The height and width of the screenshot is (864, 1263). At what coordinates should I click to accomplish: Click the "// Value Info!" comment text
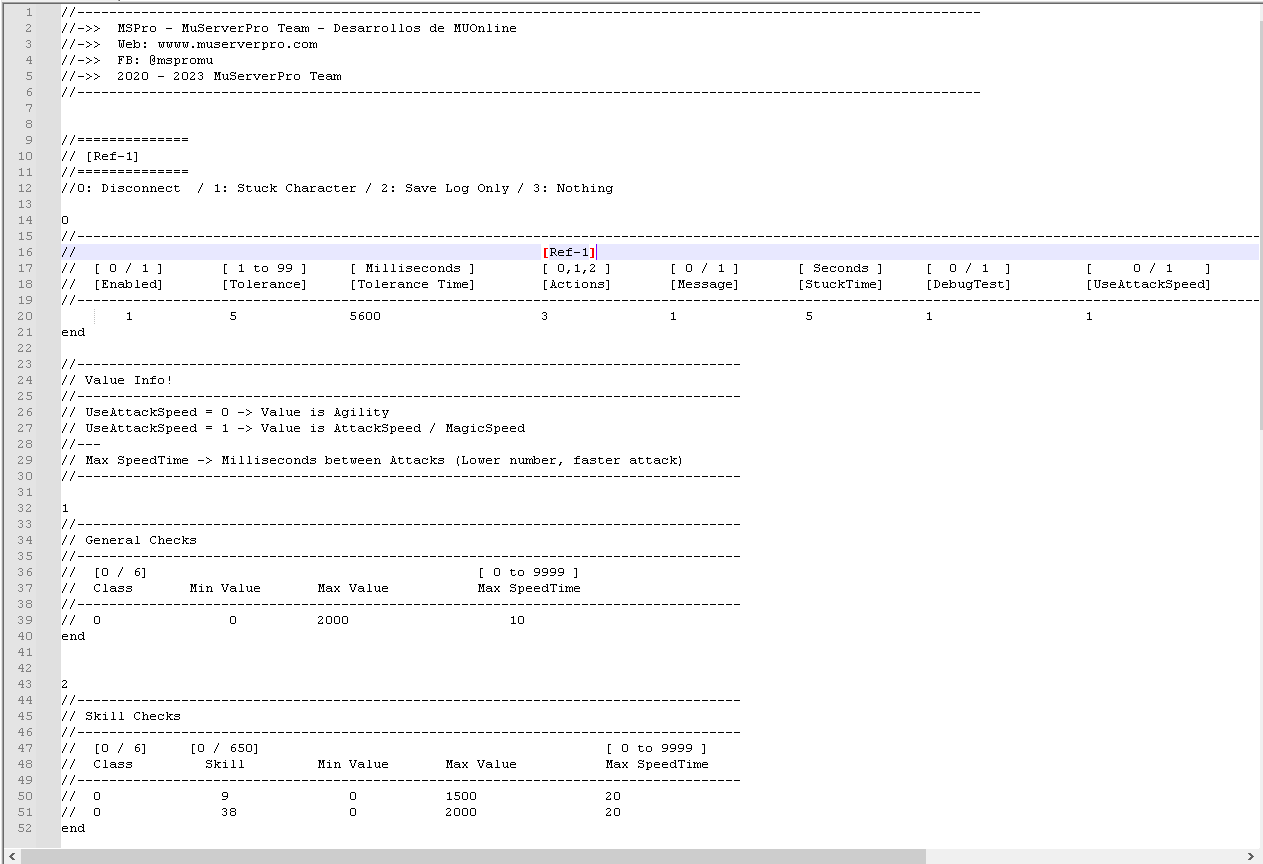[118, 380]
